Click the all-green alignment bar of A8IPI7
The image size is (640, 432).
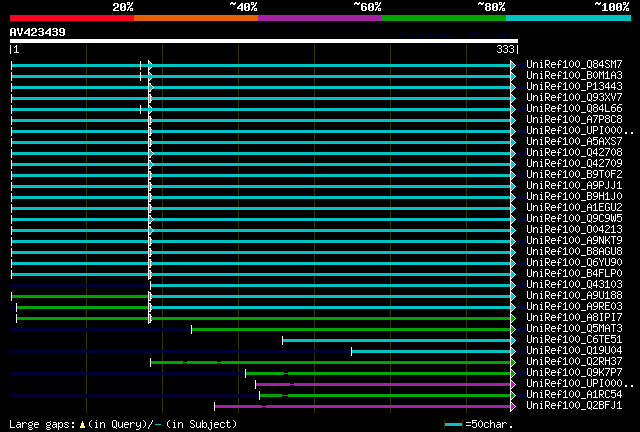tap(264, 318)
